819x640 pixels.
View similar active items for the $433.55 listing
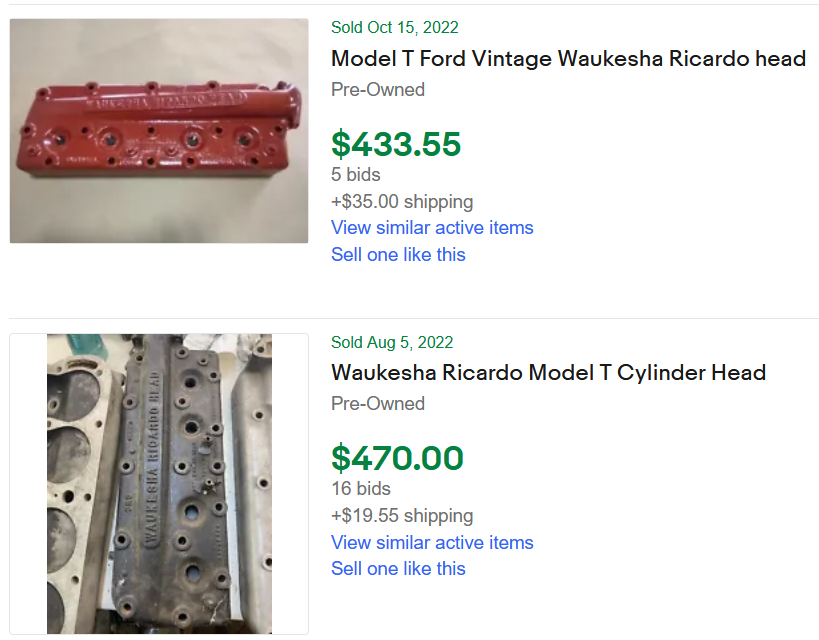pos(432,228)
